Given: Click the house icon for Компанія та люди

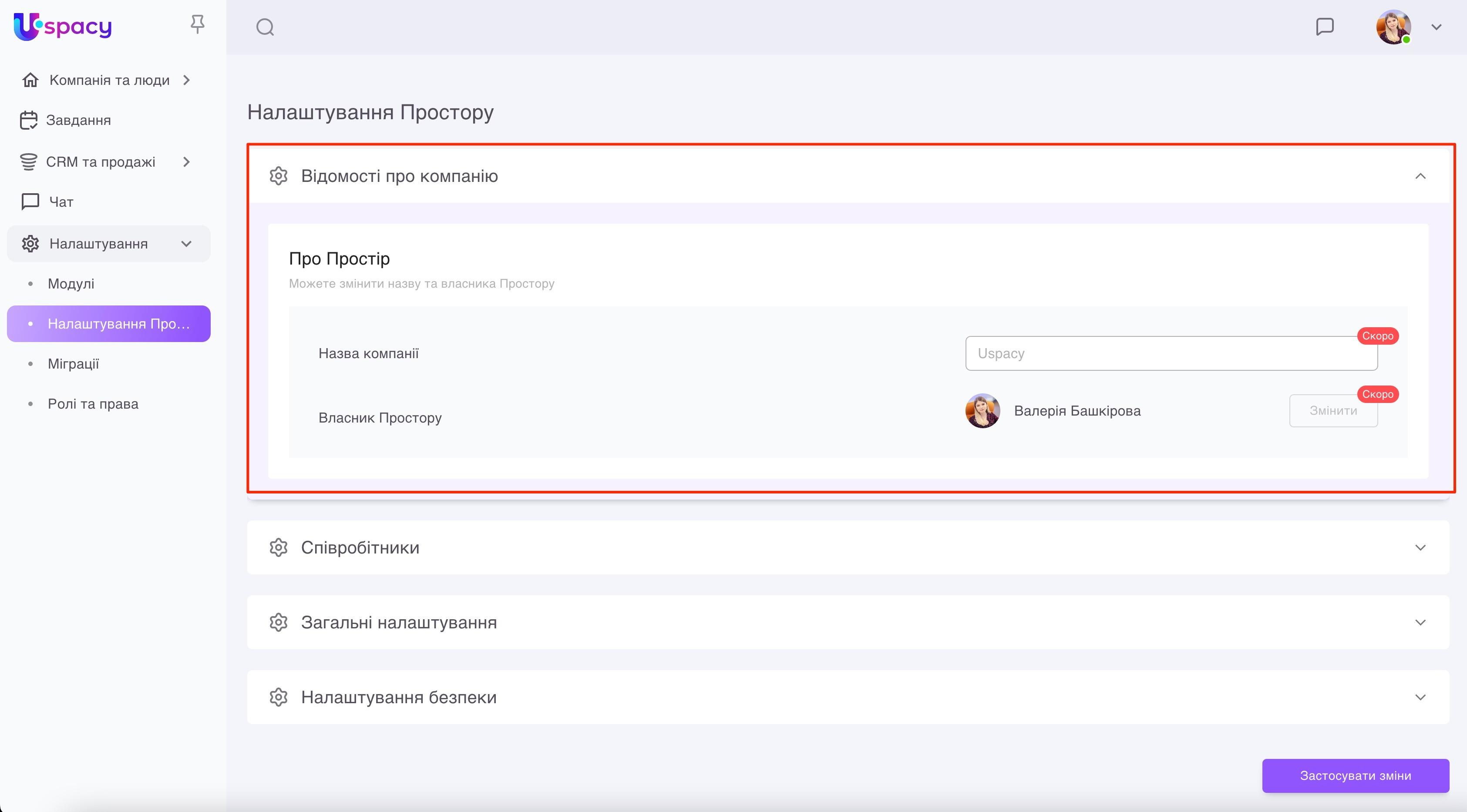Looking at the screenshot, I should point(30,81).
